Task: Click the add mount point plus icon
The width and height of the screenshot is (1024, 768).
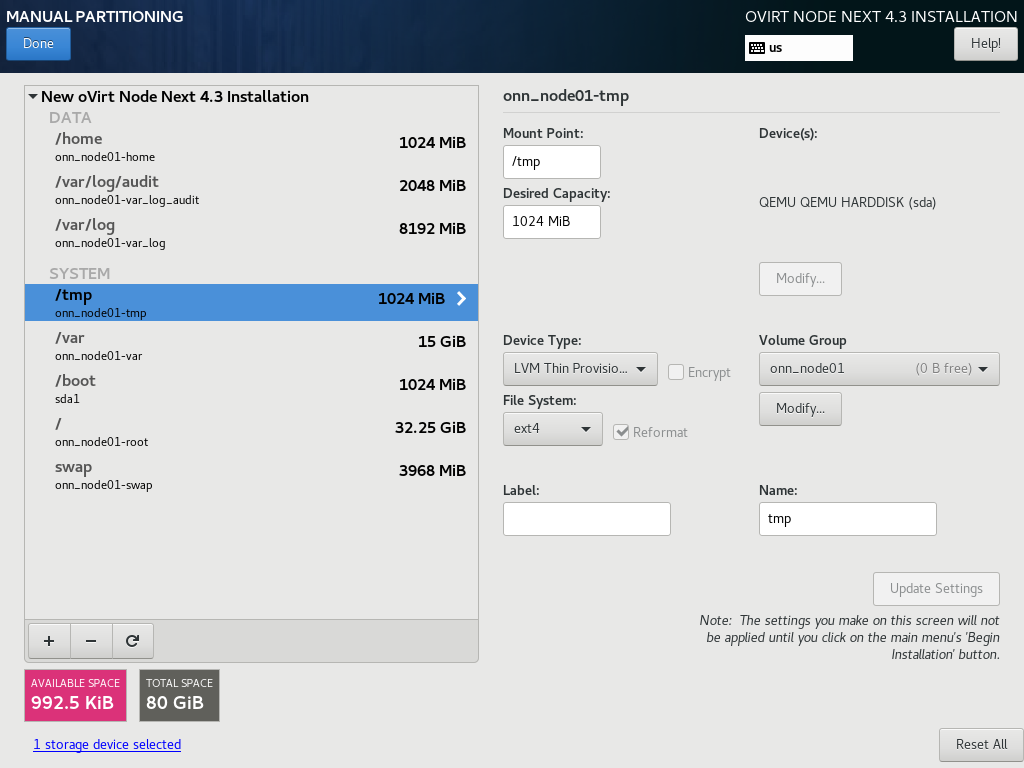Action: point(49,641)
